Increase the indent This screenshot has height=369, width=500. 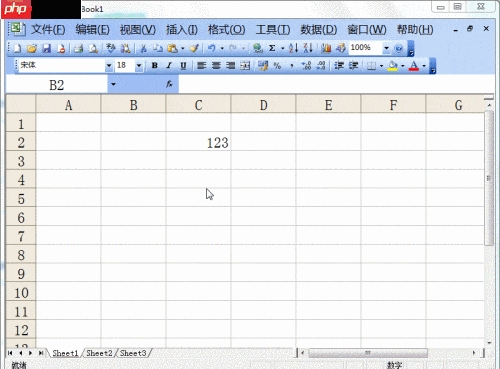[353, 66]
